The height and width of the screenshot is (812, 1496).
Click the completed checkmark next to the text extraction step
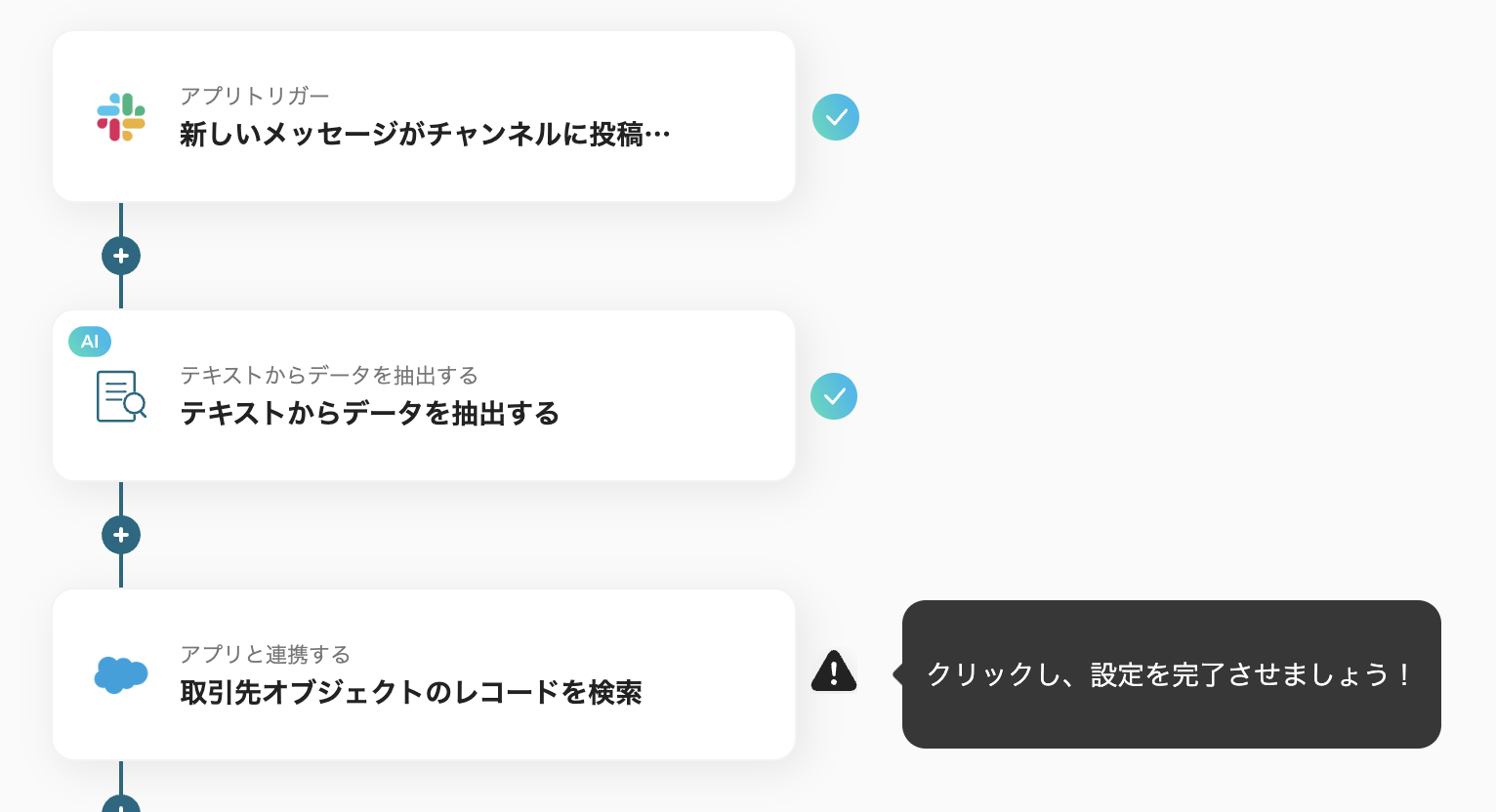pos(834,396)
